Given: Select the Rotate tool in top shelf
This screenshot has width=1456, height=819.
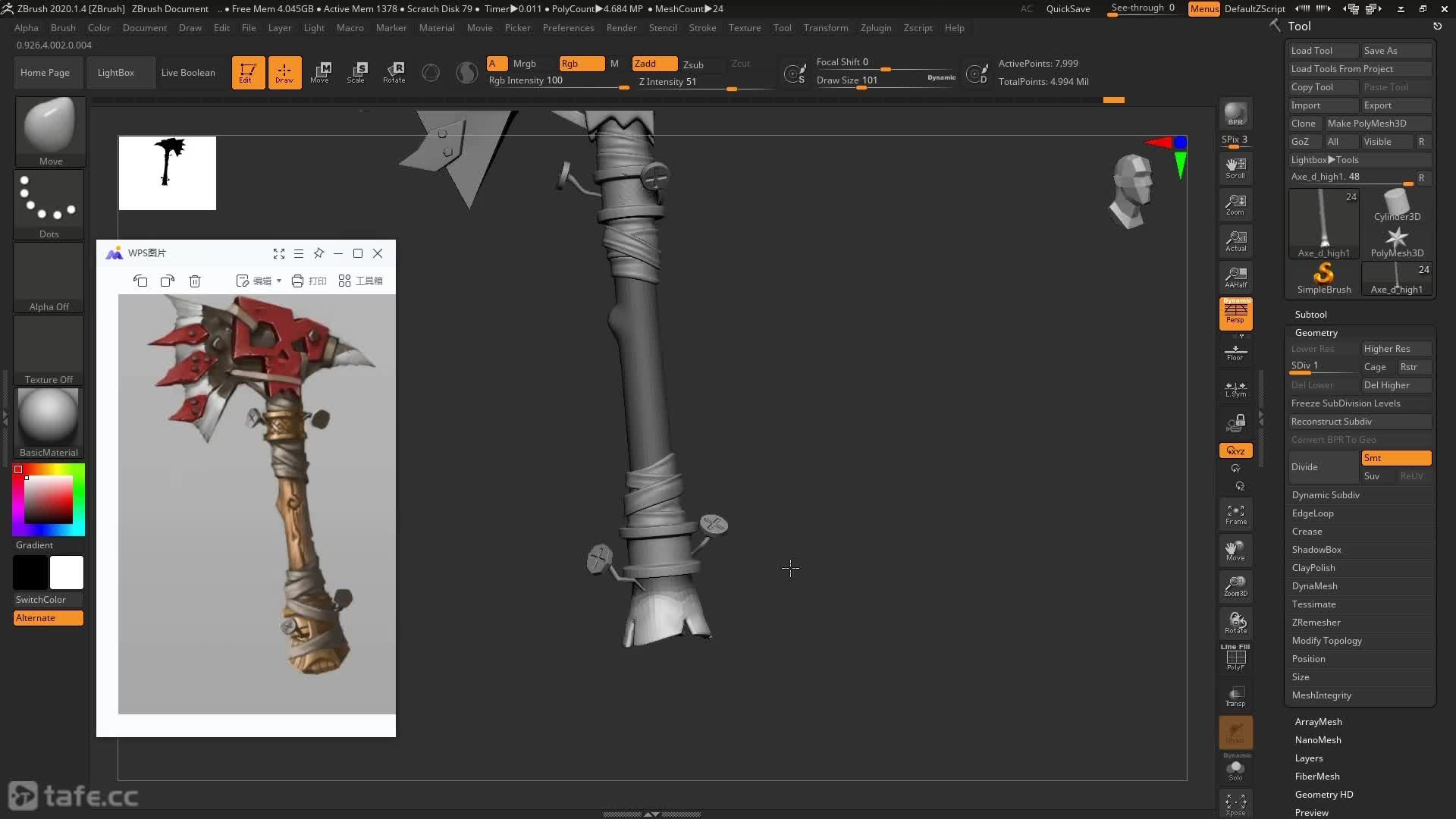Looking at the screenshot, I should pos(394,73).
